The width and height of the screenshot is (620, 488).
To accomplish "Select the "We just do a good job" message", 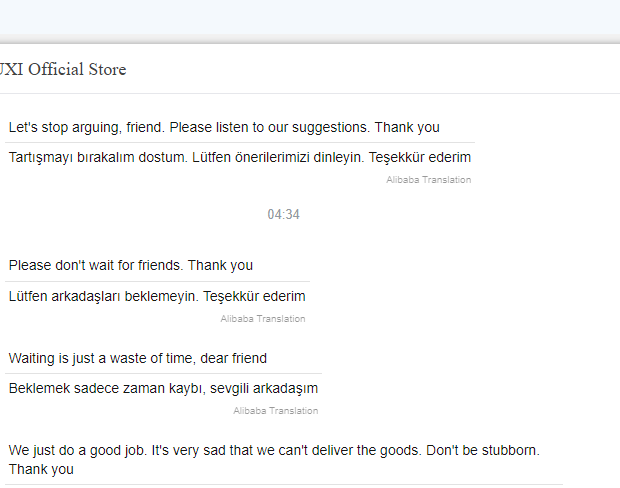I will coord(274,460).
